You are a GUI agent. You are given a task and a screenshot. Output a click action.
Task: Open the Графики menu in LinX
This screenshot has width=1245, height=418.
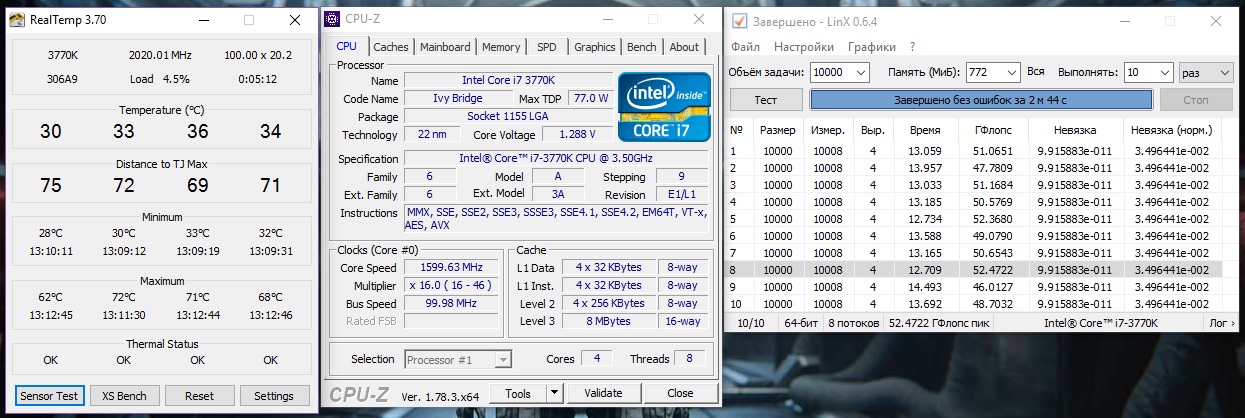coord(872,47)
